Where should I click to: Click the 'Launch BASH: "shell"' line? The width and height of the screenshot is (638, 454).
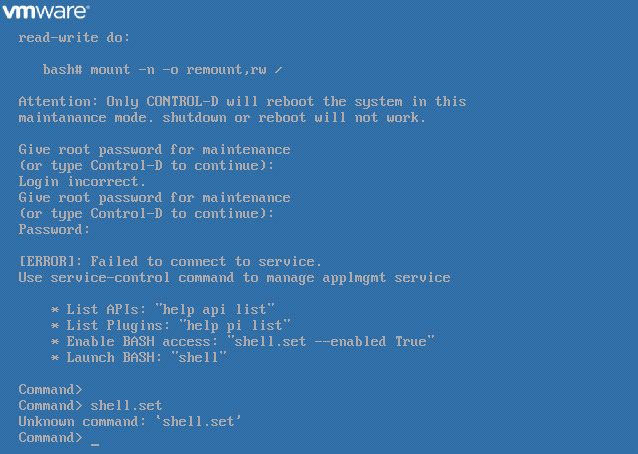pyautogui.click(x=138, y=358)
